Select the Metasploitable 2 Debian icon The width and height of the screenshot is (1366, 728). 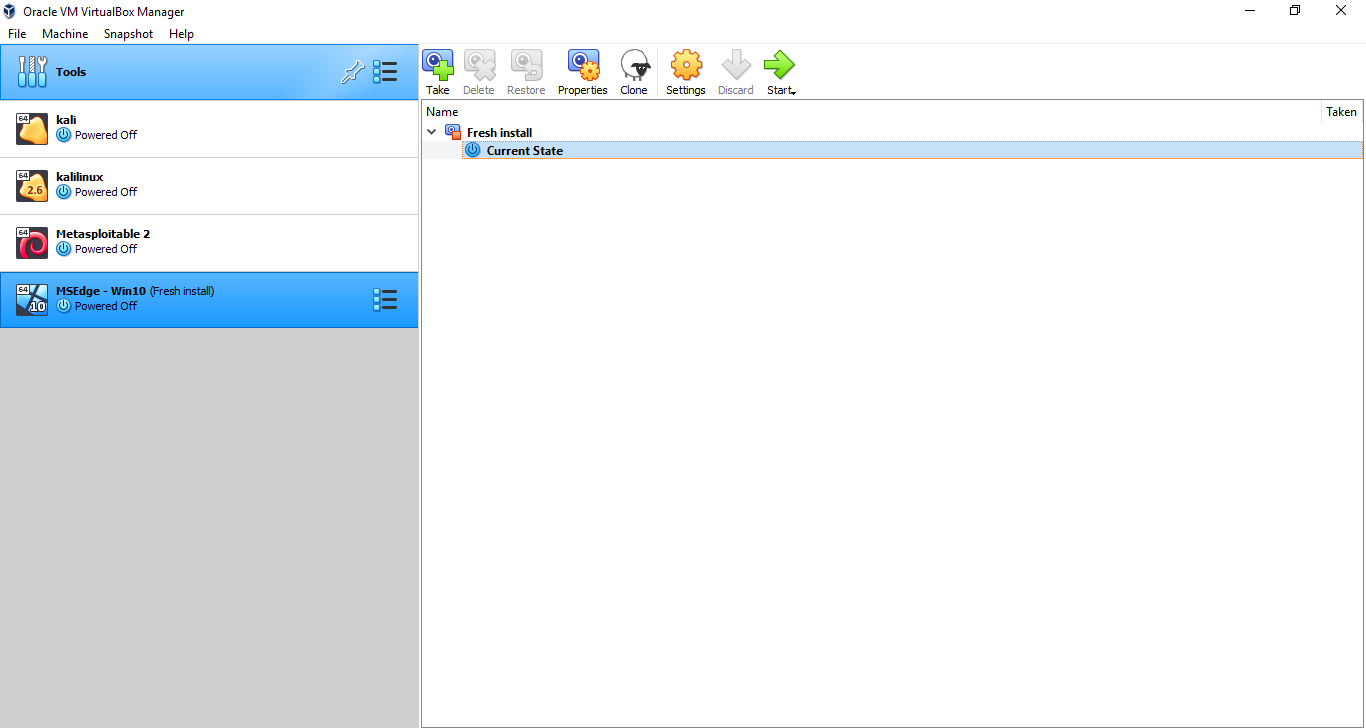tap(32, 243)
